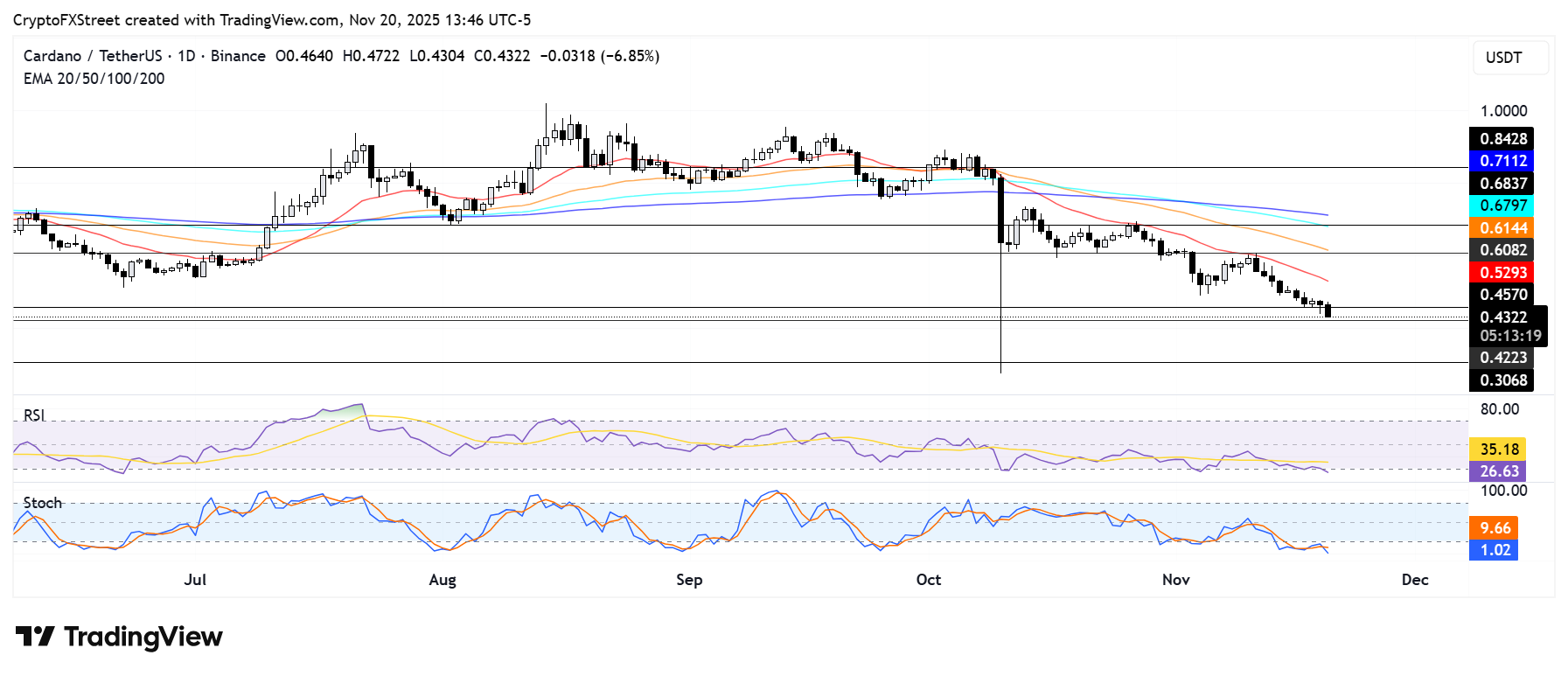Select the Stoch pane label
The image size is (1568, 676).
click(x=42, y=503)
